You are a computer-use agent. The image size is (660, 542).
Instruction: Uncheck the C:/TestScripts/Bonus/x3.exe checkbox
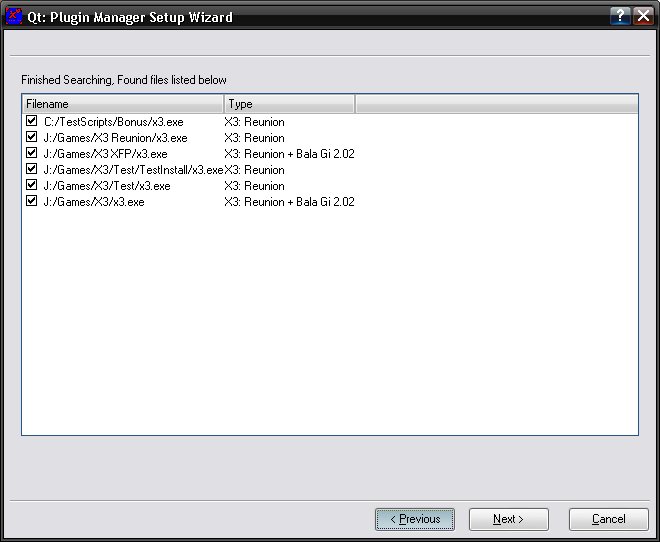tap(32, 122)
